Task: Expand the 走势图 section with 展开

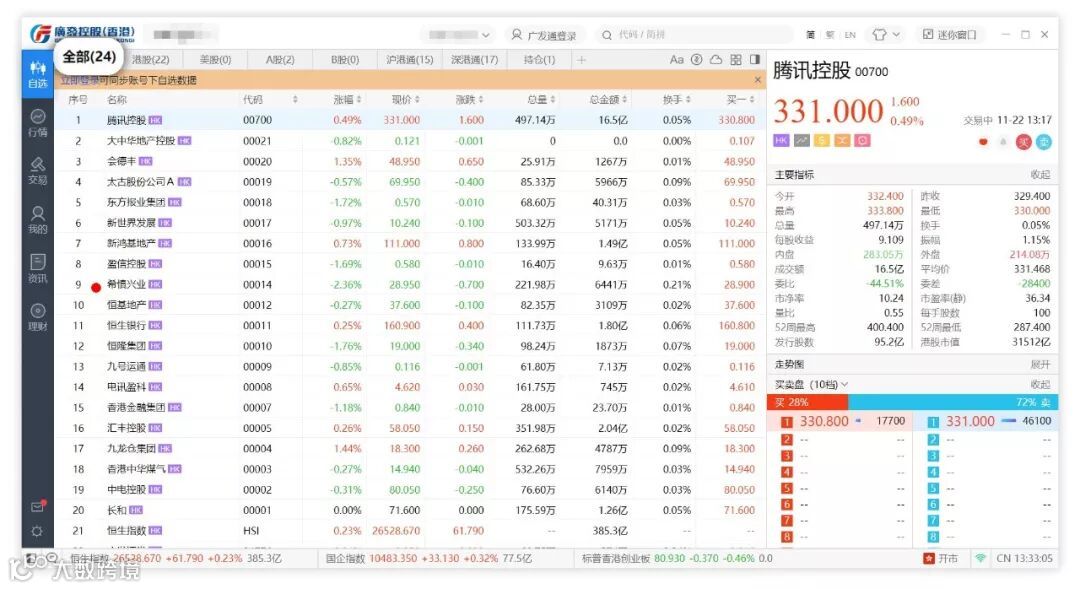Action: 1040,364
